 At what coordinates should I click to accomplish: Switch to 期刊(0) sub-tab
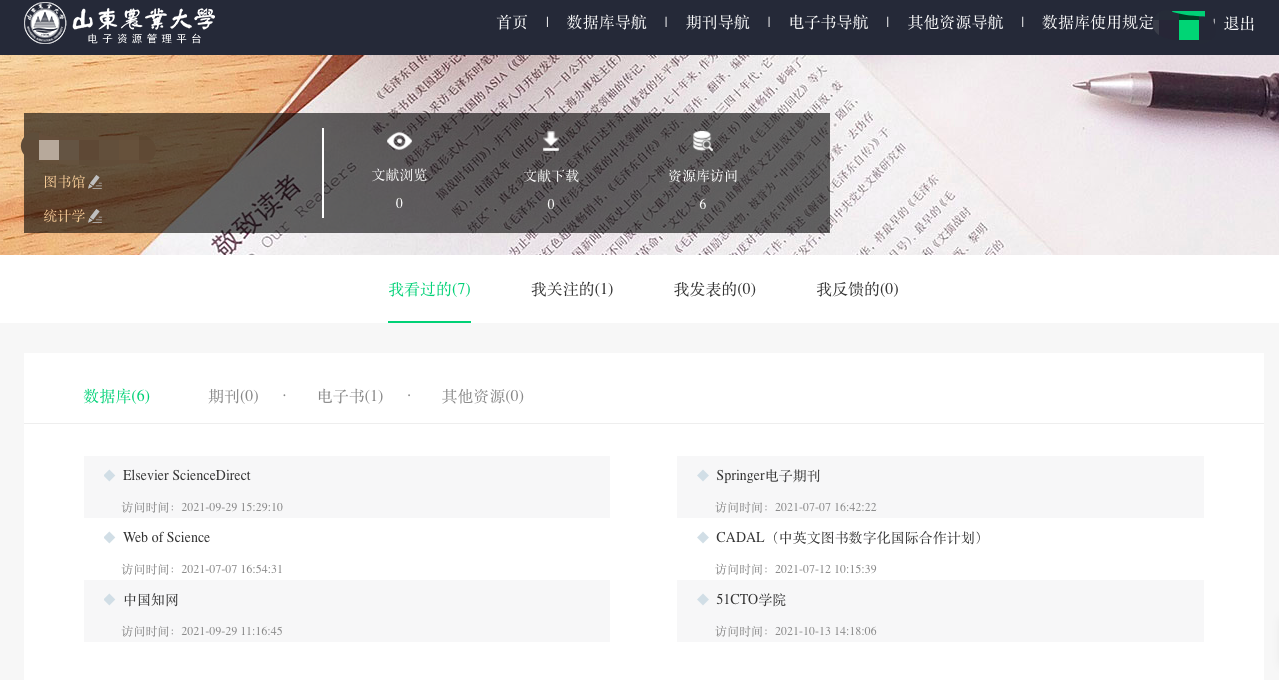point(233,396)
